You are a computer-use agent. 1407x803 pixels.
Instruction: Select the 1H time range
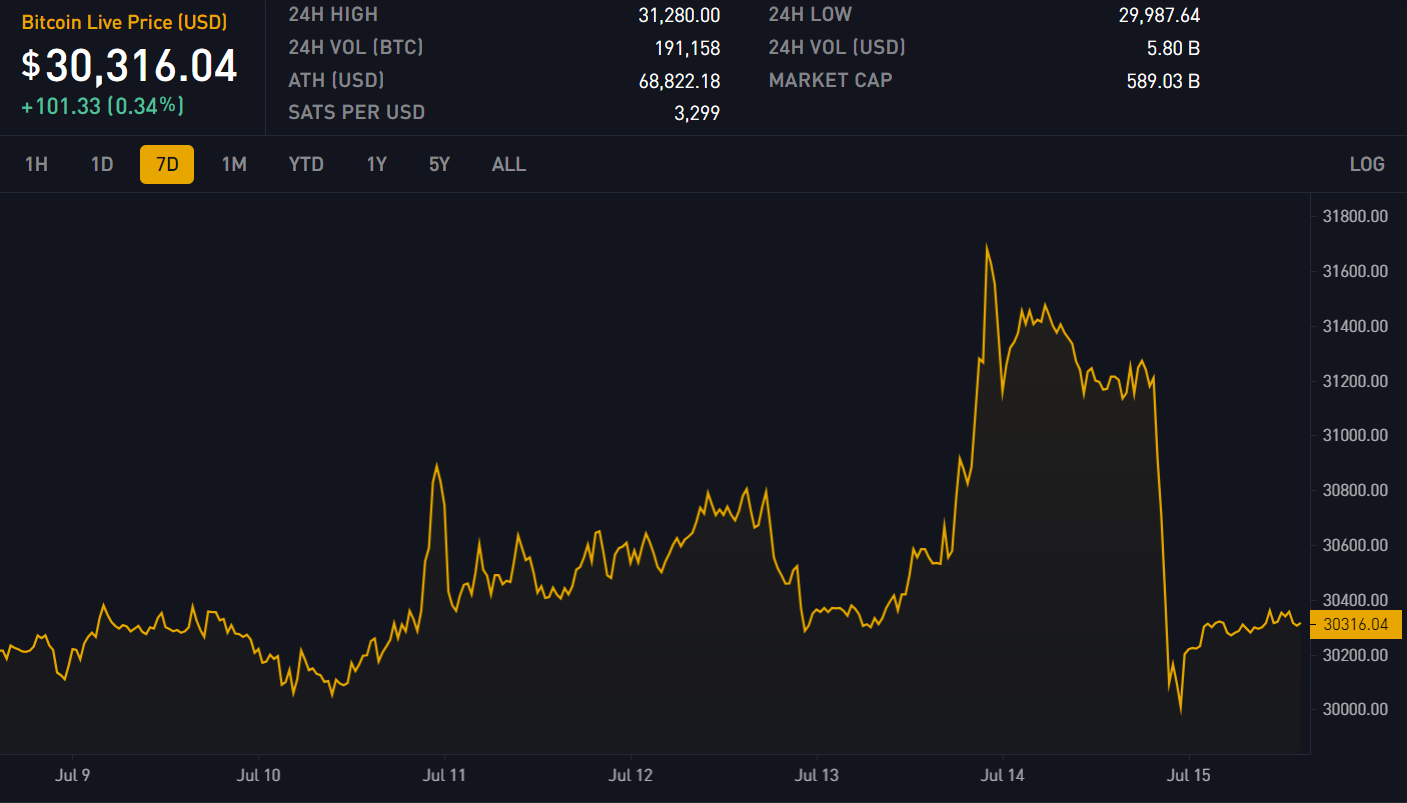pos(36,164)
